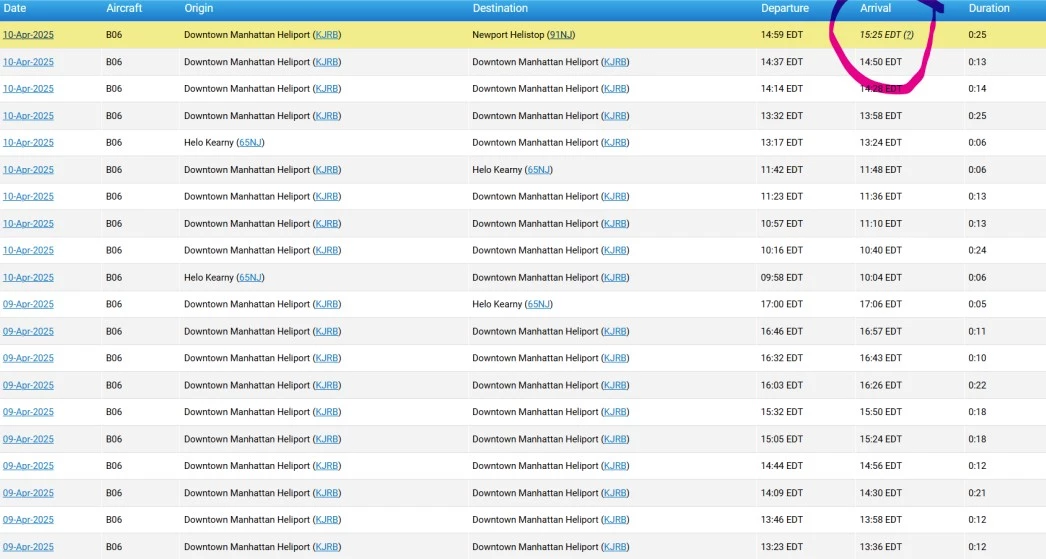Click origin KJRB link in the 15:32 EDT departure row
The height and width of the screenshot is (559, 1046).
[327, 412]
